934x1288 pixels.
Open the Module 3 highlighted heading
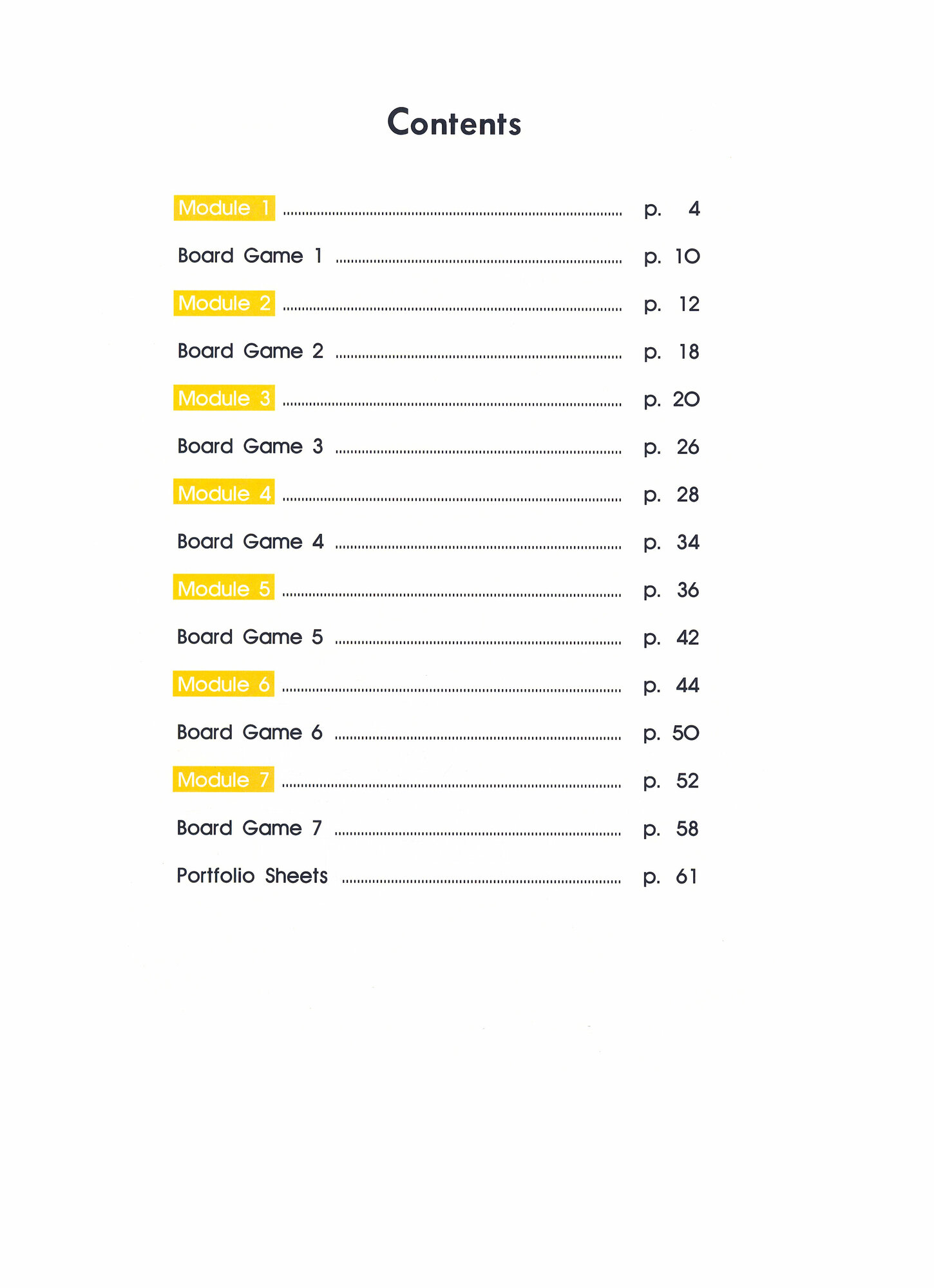224,399
